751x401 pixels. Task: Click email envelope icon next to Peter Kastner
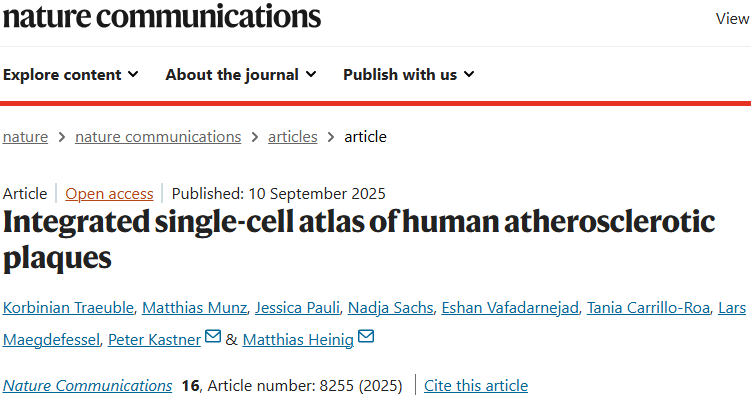[212, 338]
